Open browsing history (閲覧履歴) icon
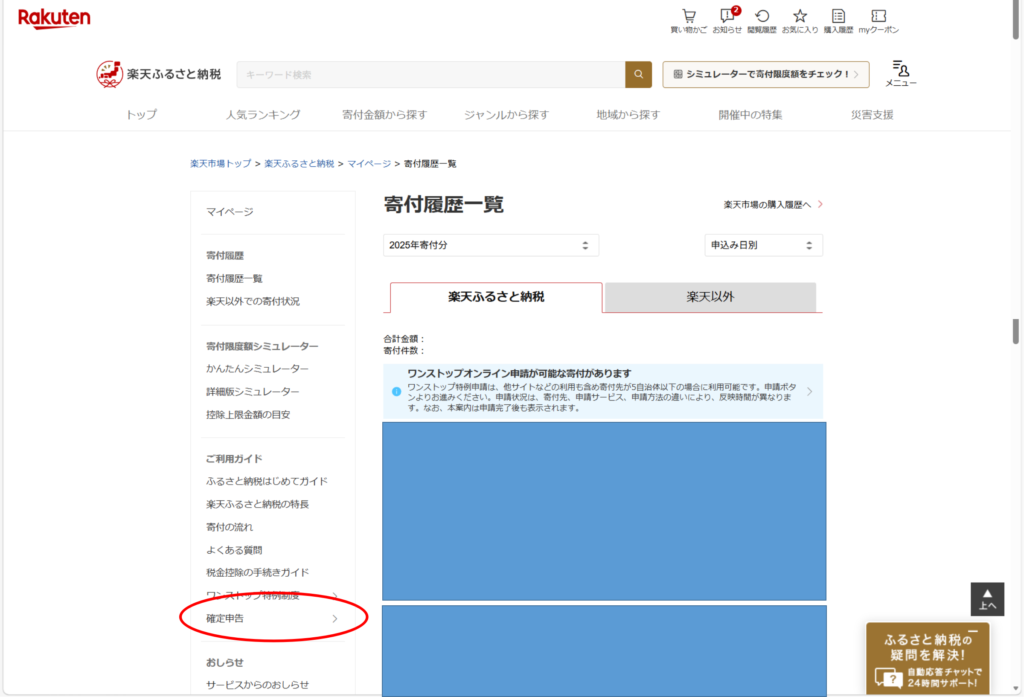1024x697 pixels. click(x=762, y=17)
